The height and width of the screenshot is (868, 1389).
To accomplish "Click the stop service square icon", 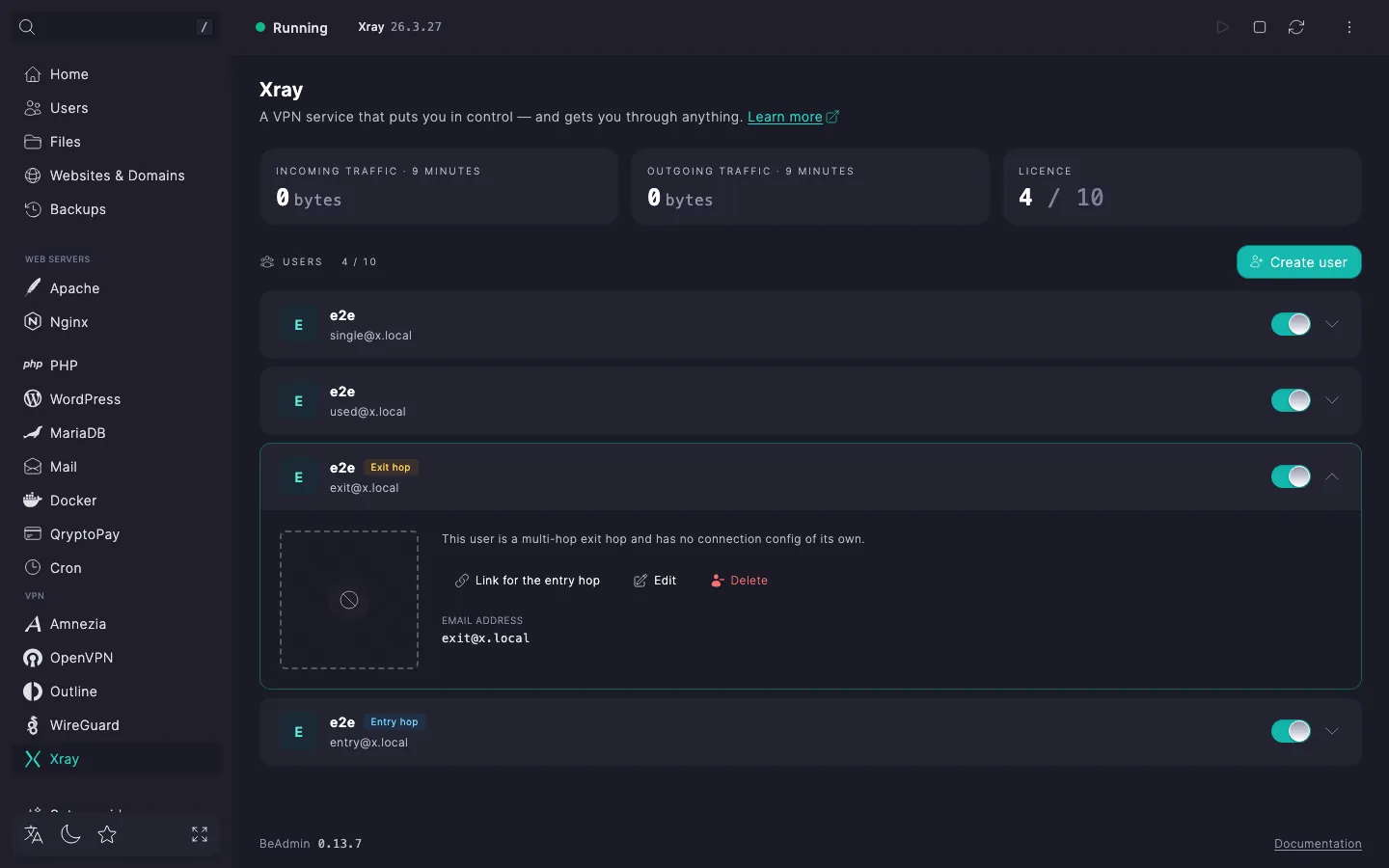I will pos(1260,27).
